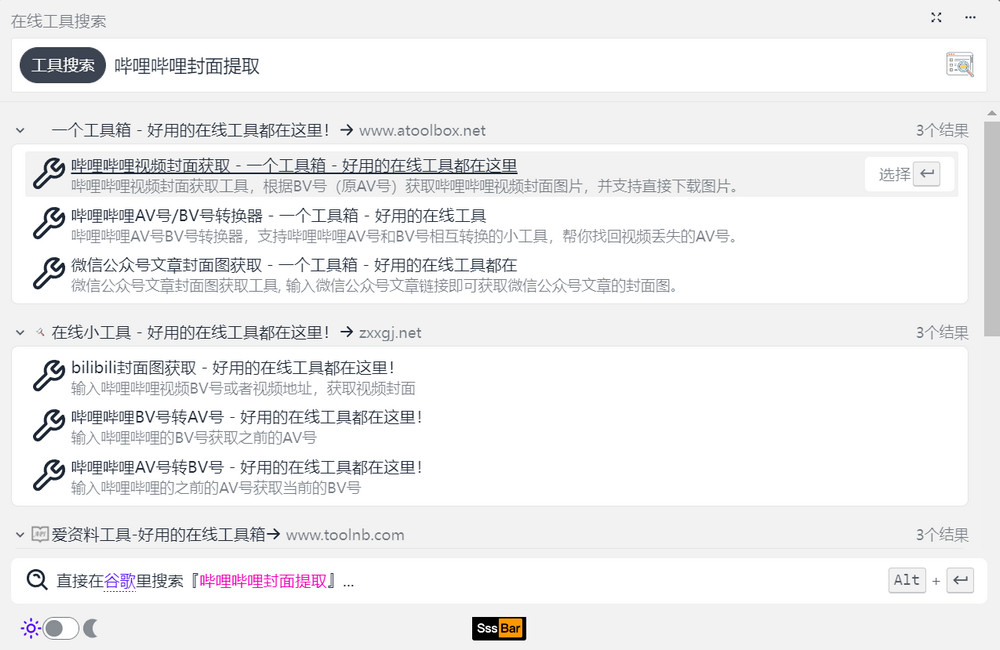Click the SssBar logo

pos(499,628)
